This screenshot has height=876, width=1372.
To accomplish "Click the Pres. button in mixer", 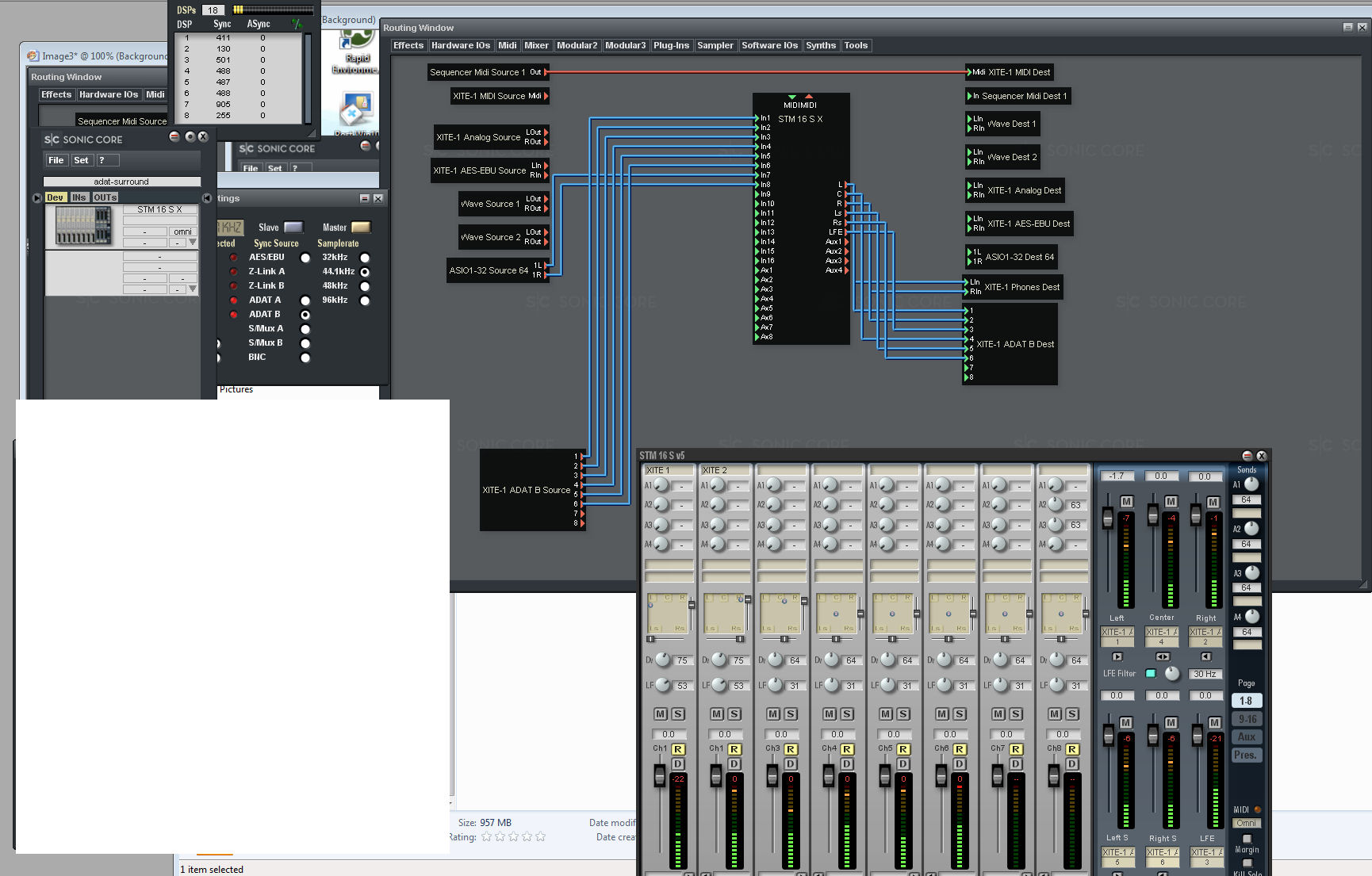I will click(1247, 756).
